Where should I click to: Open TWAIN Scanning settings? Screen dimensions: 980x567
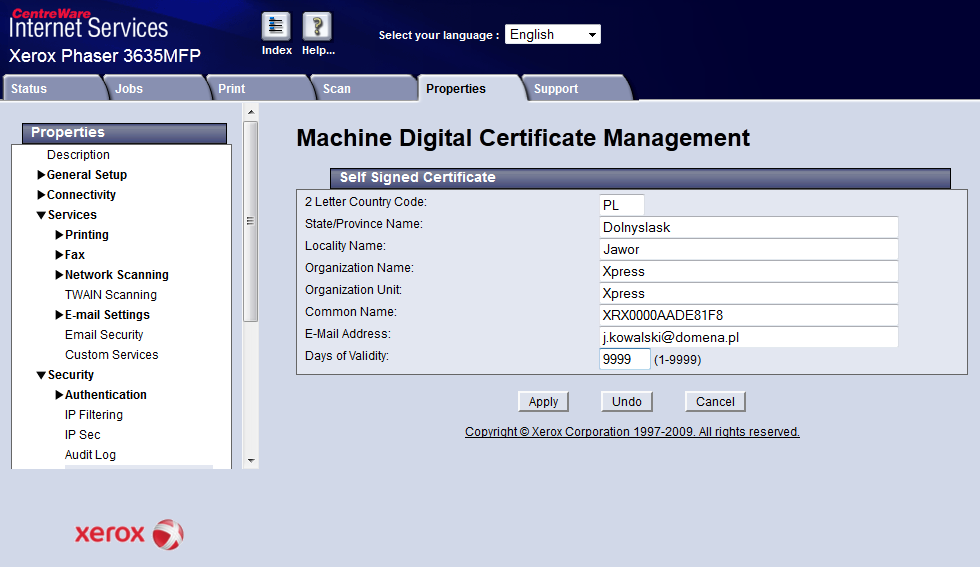[111, 294]
